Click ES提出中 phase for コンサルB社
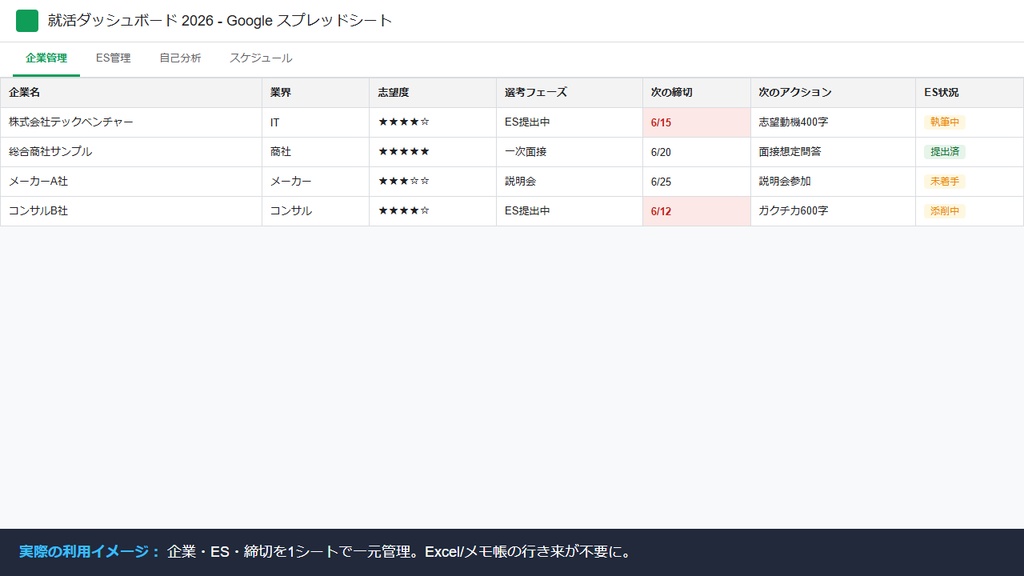Viewport: 1024px width, 576px height. 569,211
